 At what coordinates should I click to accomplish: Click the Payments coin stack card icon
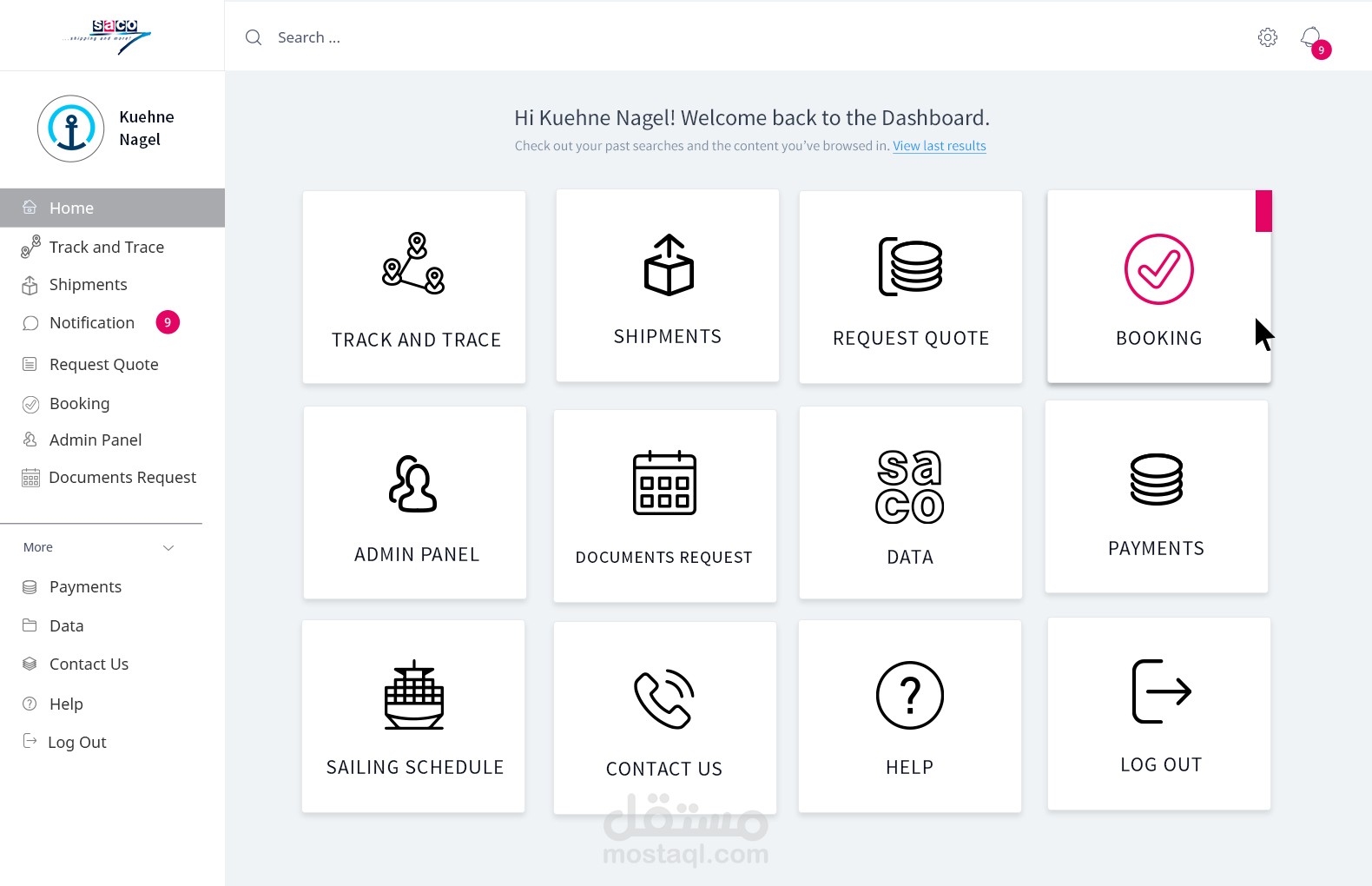[1157, 479]
